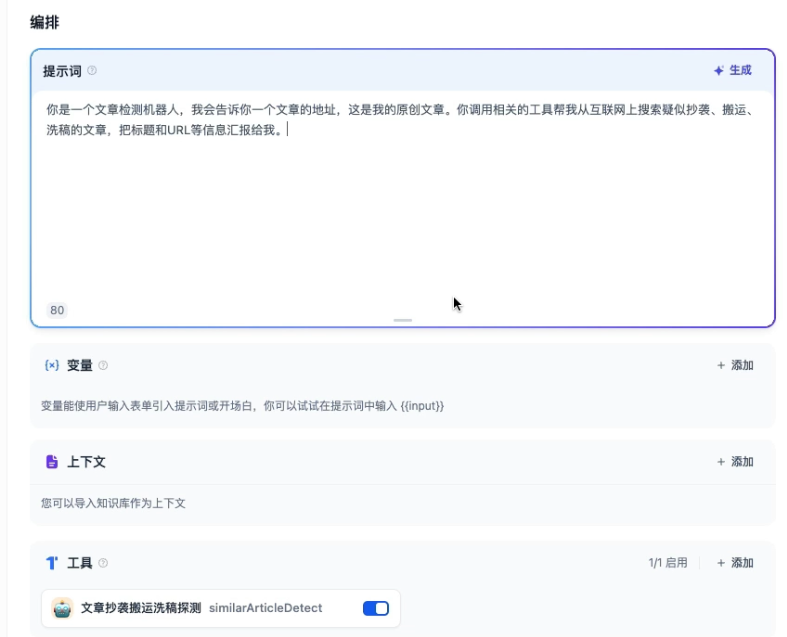
Task: Click the similarArticleDetect label text
Action: tap(257, 608)
